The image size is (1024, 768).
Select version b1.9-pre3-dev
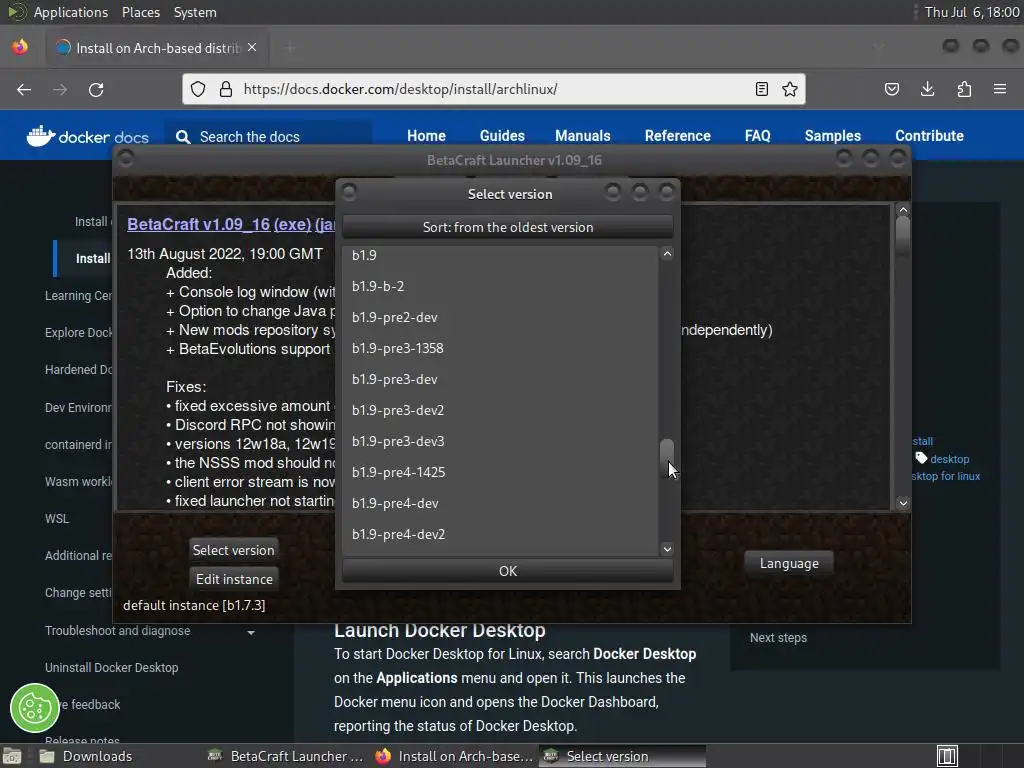(500, 379)
